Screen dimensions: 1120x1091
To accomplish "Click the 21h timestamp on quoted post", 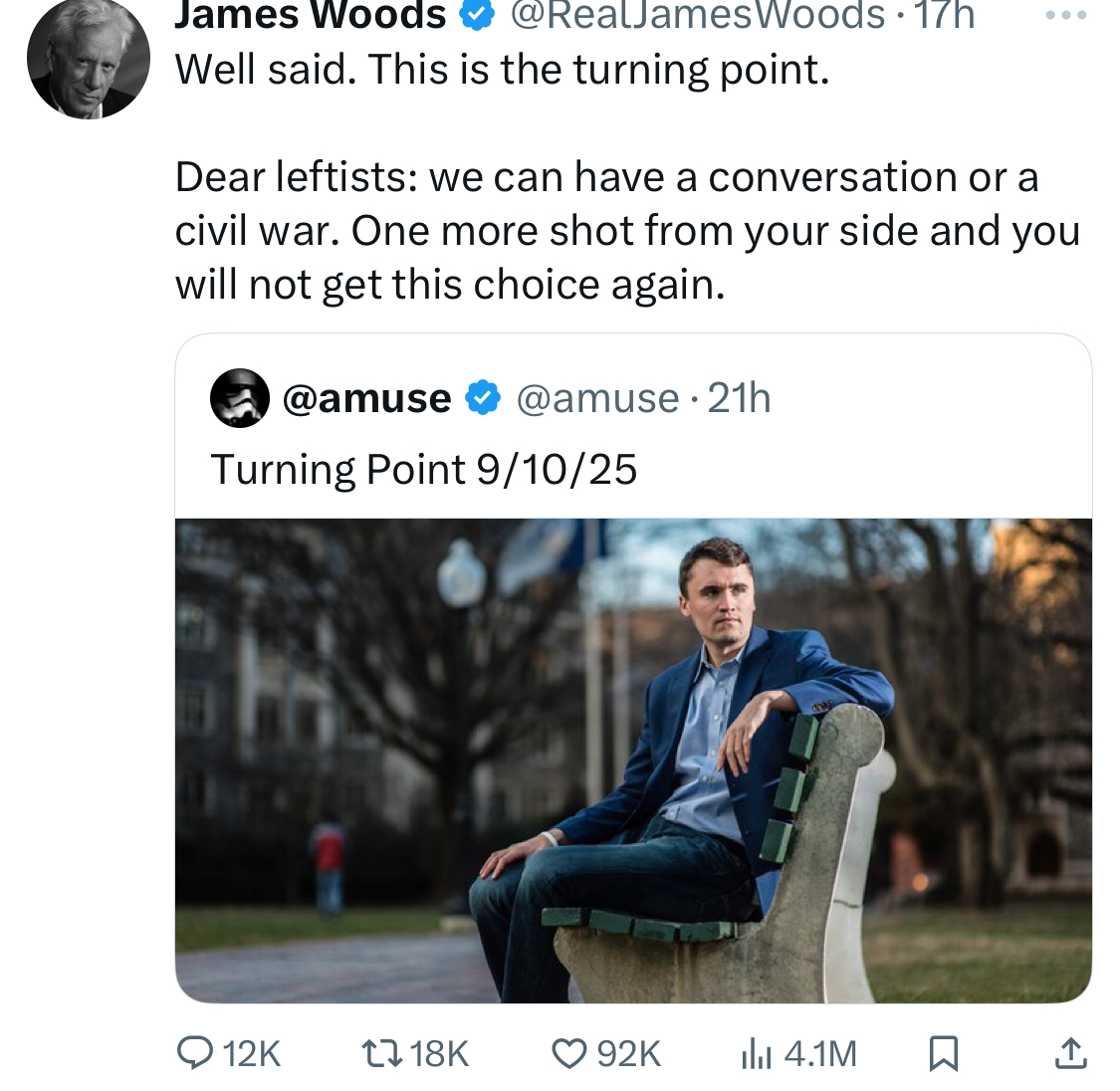I will point(739,398).
